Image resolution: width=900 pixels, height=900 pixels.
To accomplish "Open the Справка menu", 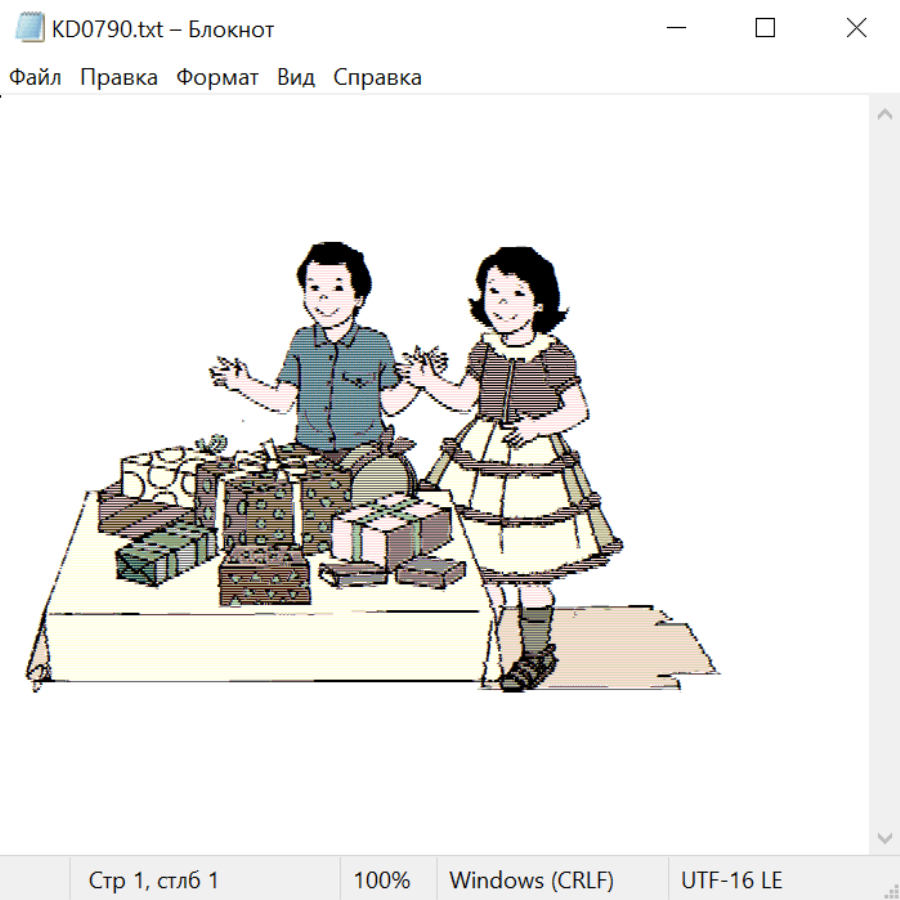I will pos(377,78).
